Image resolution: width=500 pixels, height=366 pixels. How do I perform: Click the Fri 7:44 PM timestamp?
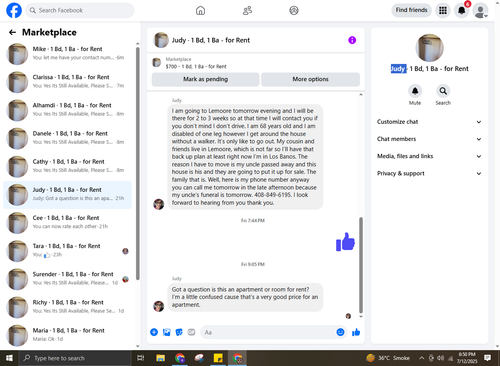point(253,221)
